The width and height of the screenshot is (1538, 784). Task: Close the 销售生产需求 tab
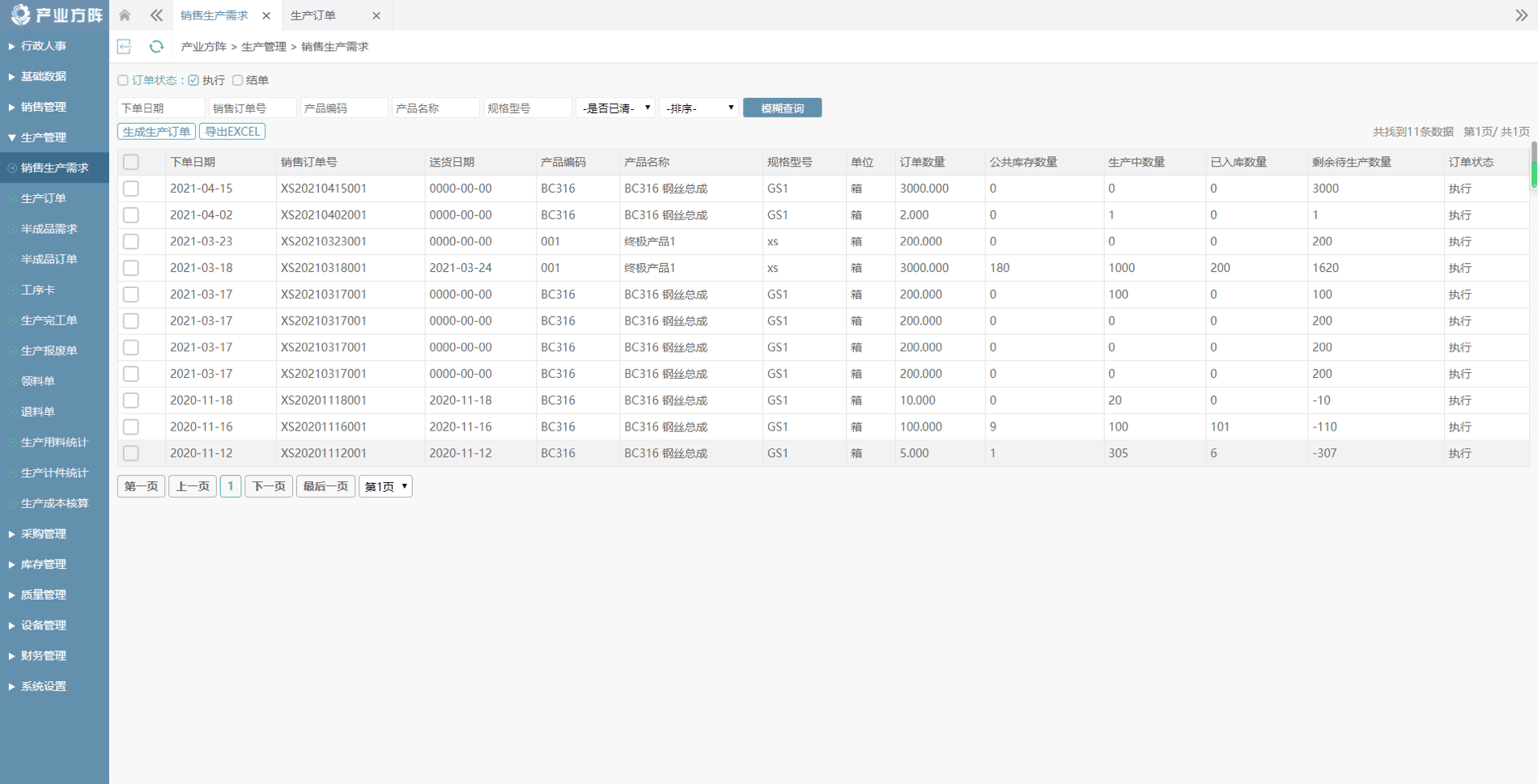coord(266,15)
